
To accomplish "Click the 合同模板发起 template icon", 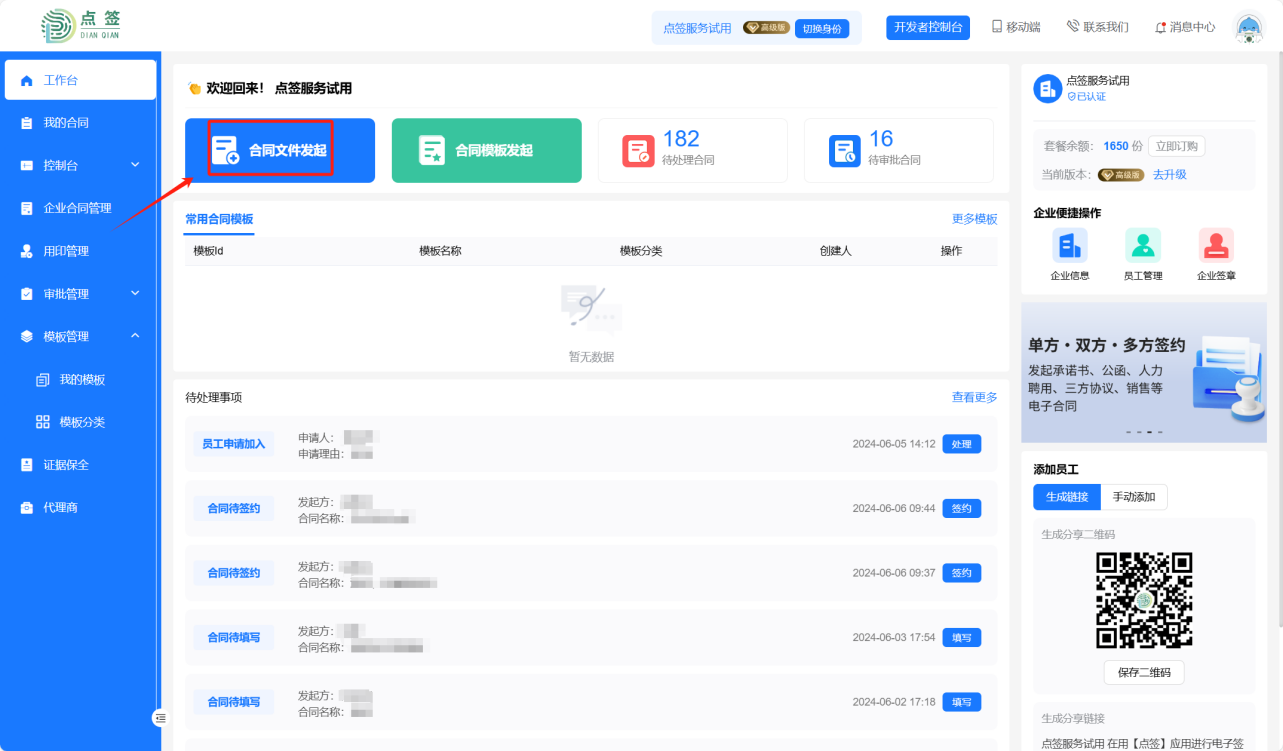I will coord(432,151).
